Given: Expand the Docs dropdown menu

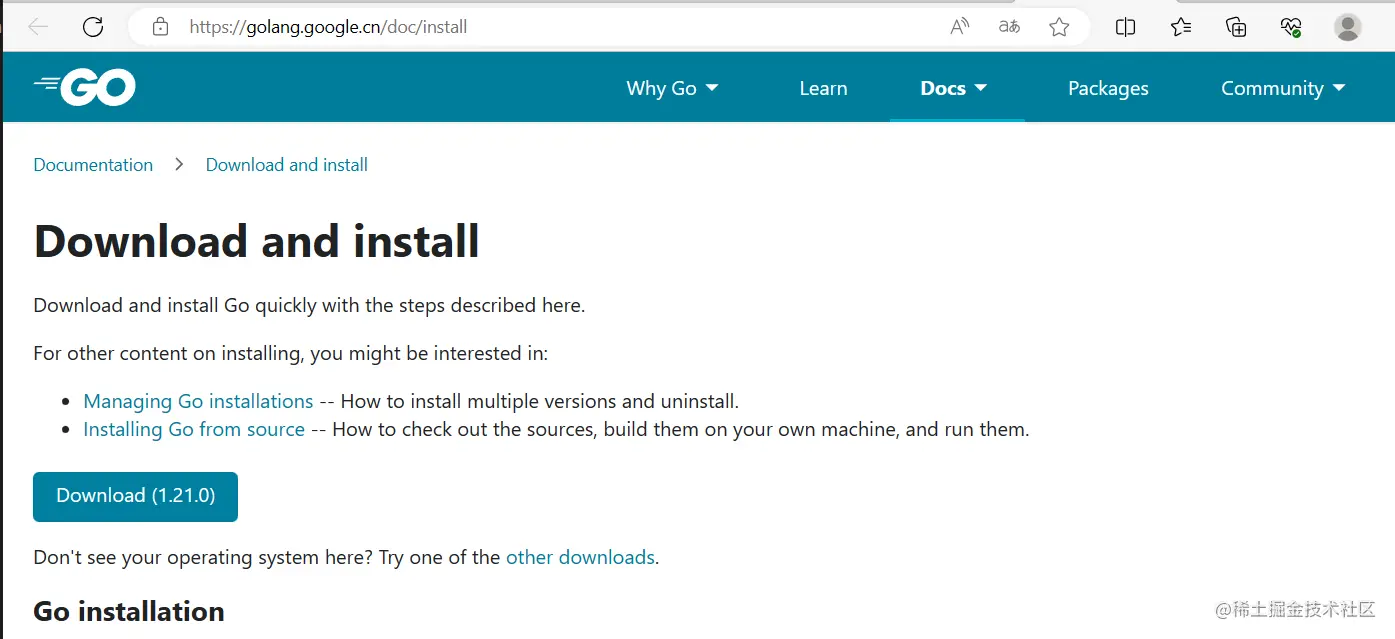Looking at the screenshot, I should [954, 88].
